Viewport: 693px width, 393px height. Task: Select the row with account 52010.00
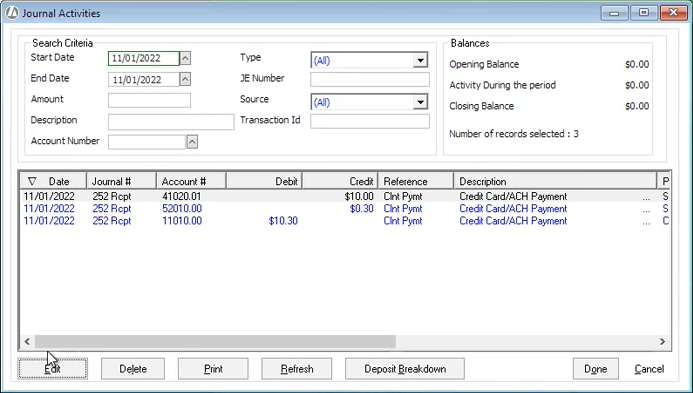pos(346,209)
